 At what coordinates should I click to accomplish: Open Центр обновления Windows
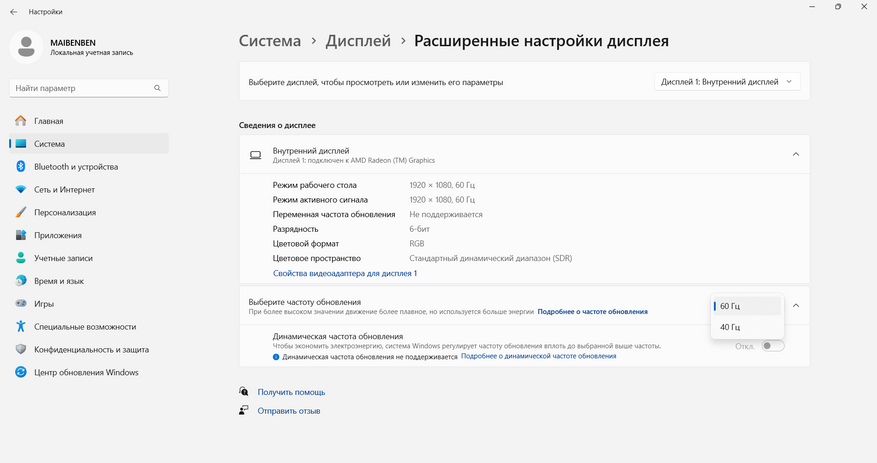point(86,372)
